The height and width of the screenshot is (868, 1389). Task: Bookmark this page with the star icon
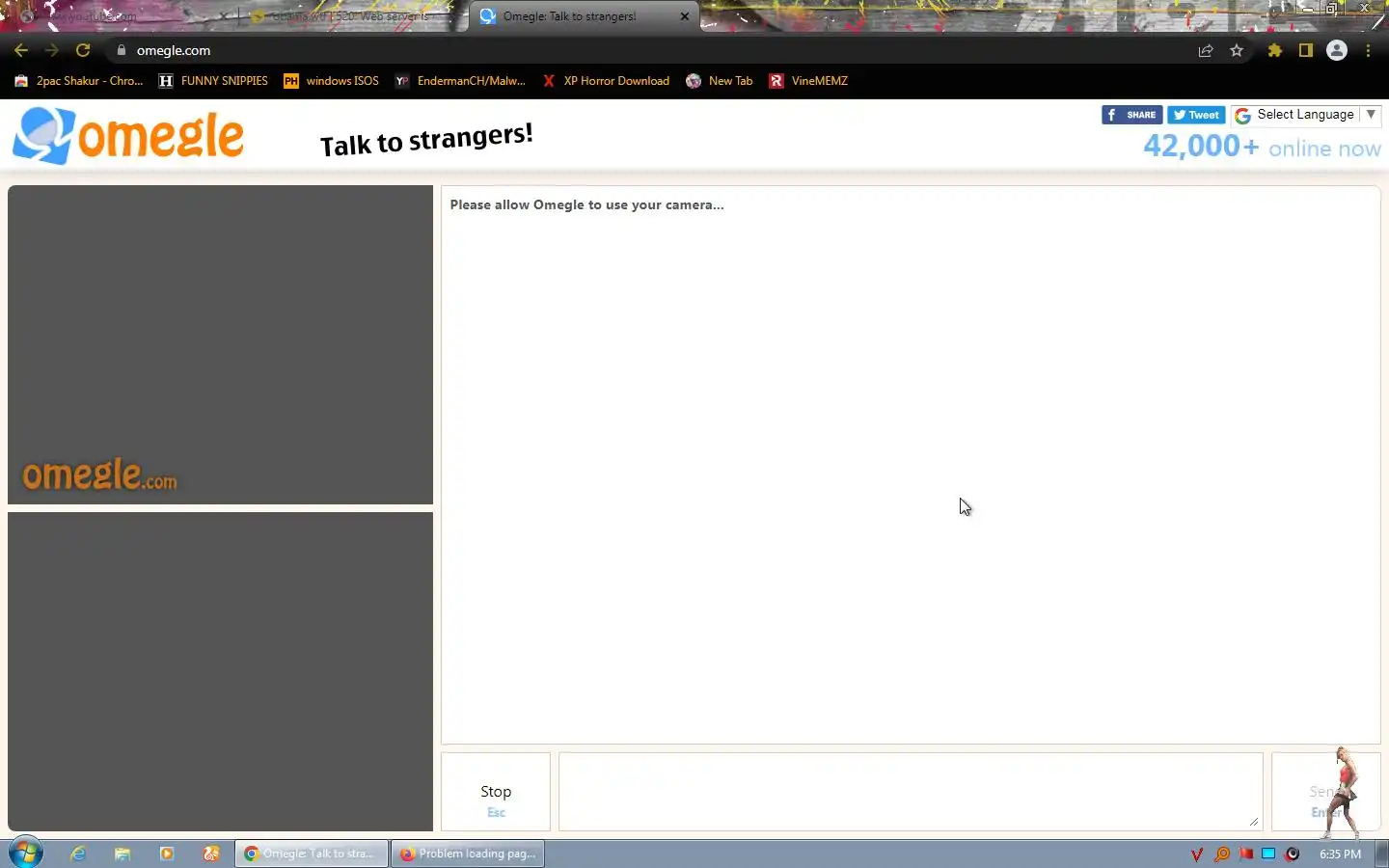1237,50
